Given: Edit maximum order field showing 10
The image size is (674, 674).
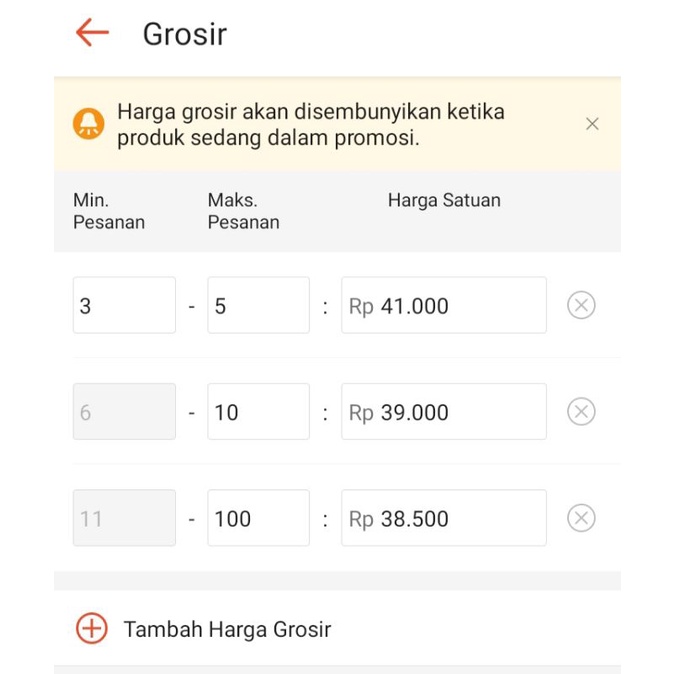Looking at the screenshot, I should pyautogui.click(x=258, y=411).
